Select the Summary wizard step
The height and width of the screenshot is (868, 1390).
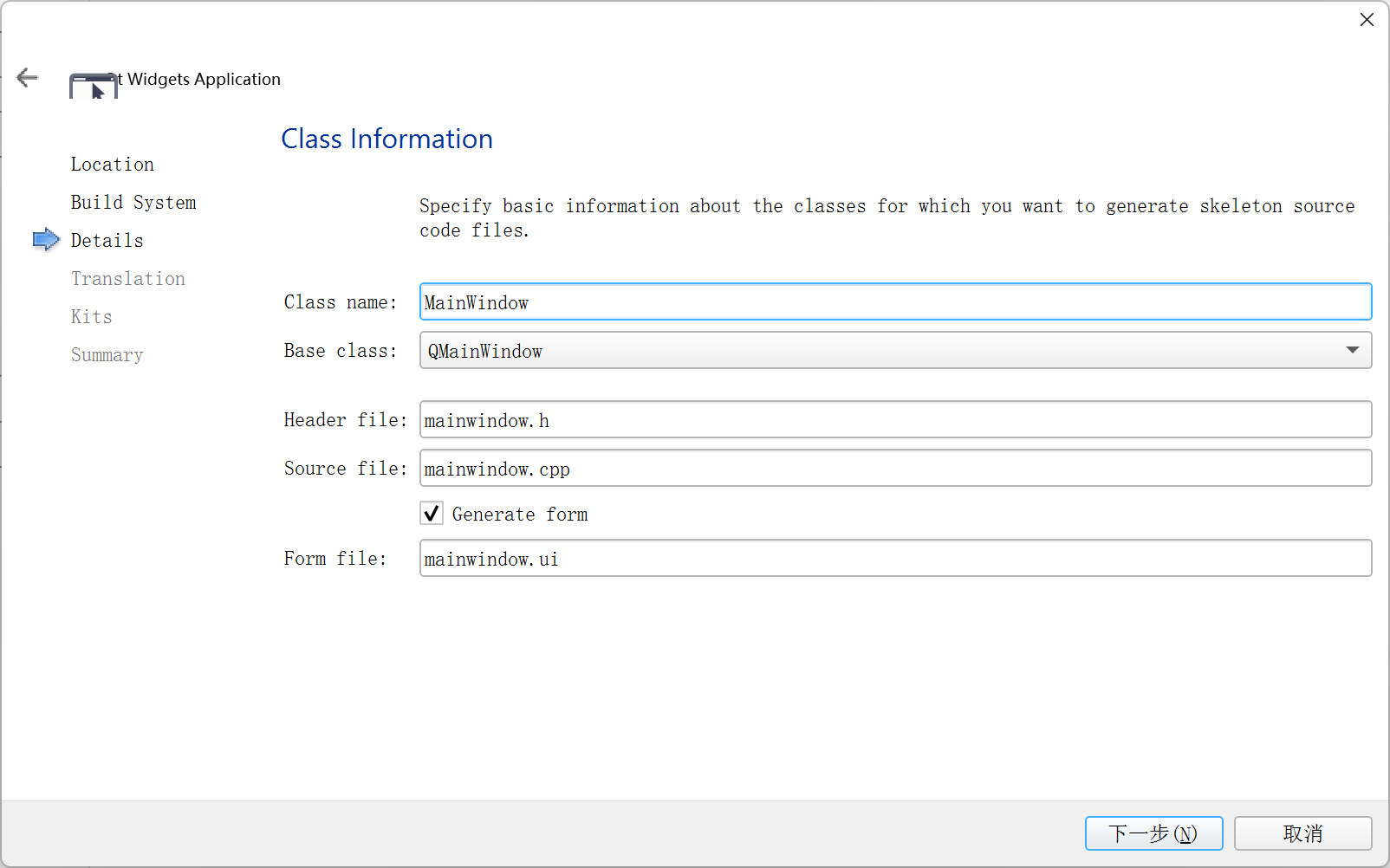(x=107, y=355)
